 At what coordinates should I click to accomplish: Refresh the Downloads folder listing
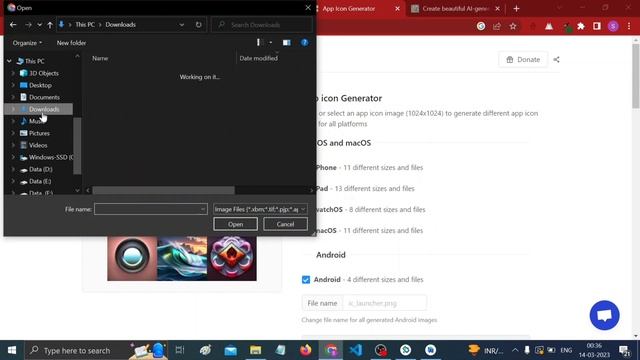pyautogui.click(x=198, y=25)
